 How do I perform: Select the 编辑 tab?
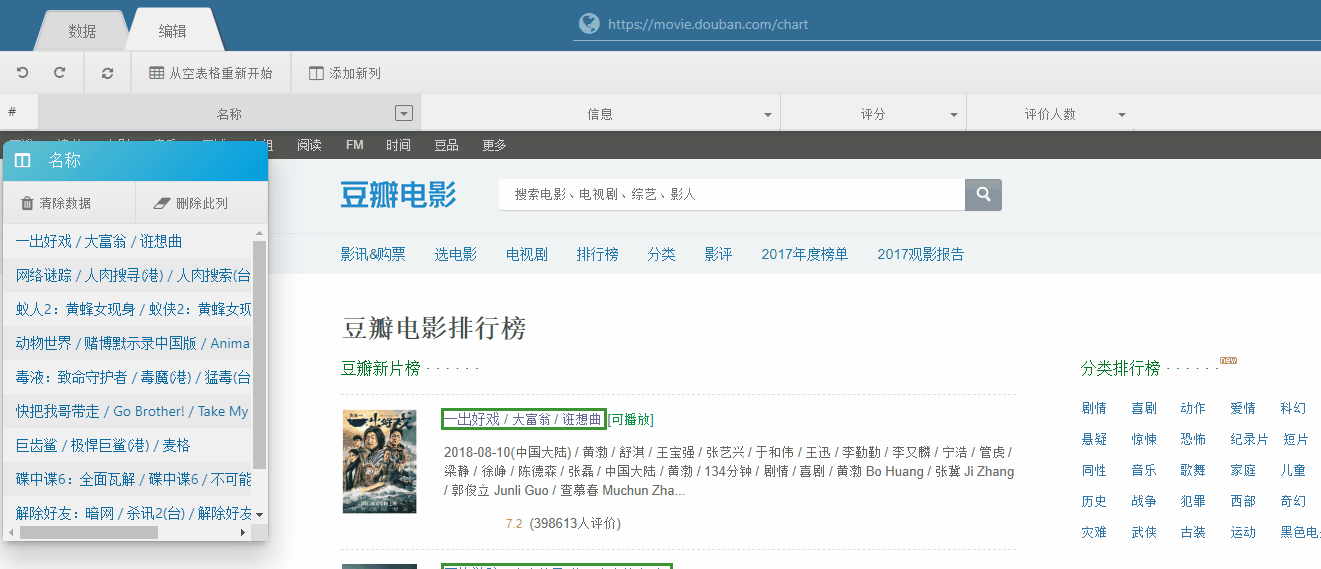click(x=172, y=31)
